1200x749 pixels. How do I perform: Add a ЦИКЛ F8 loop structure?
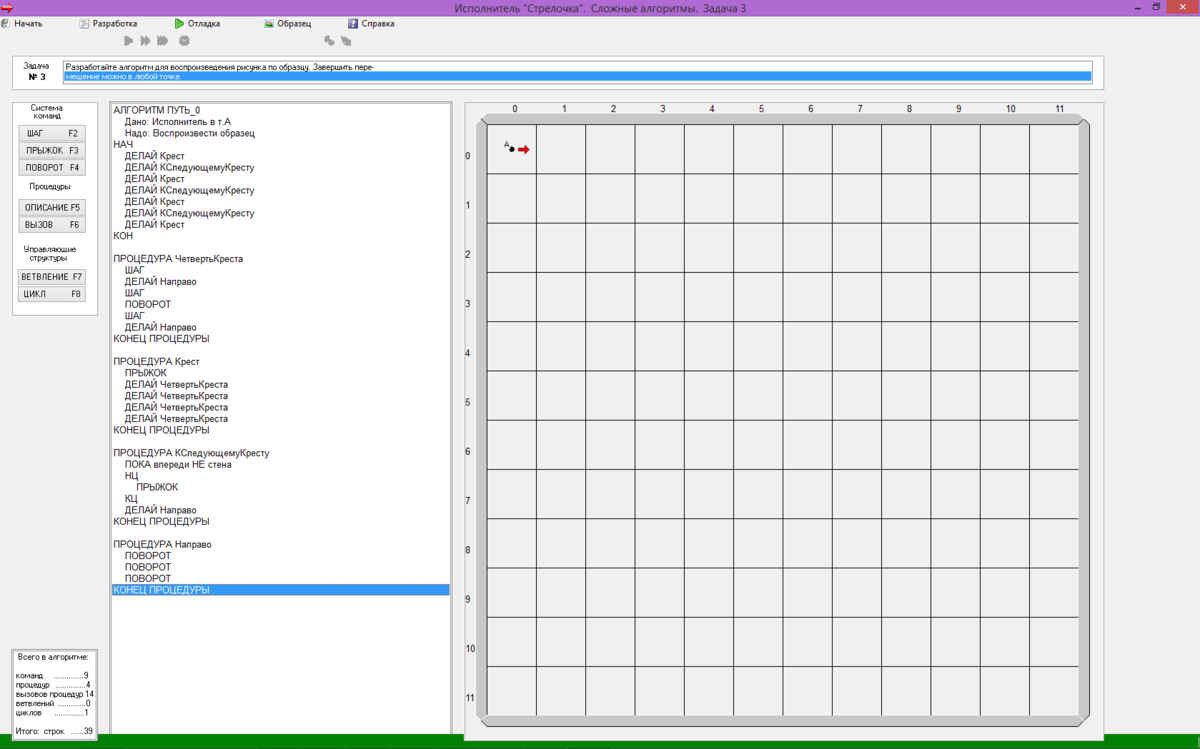[52, 295]
